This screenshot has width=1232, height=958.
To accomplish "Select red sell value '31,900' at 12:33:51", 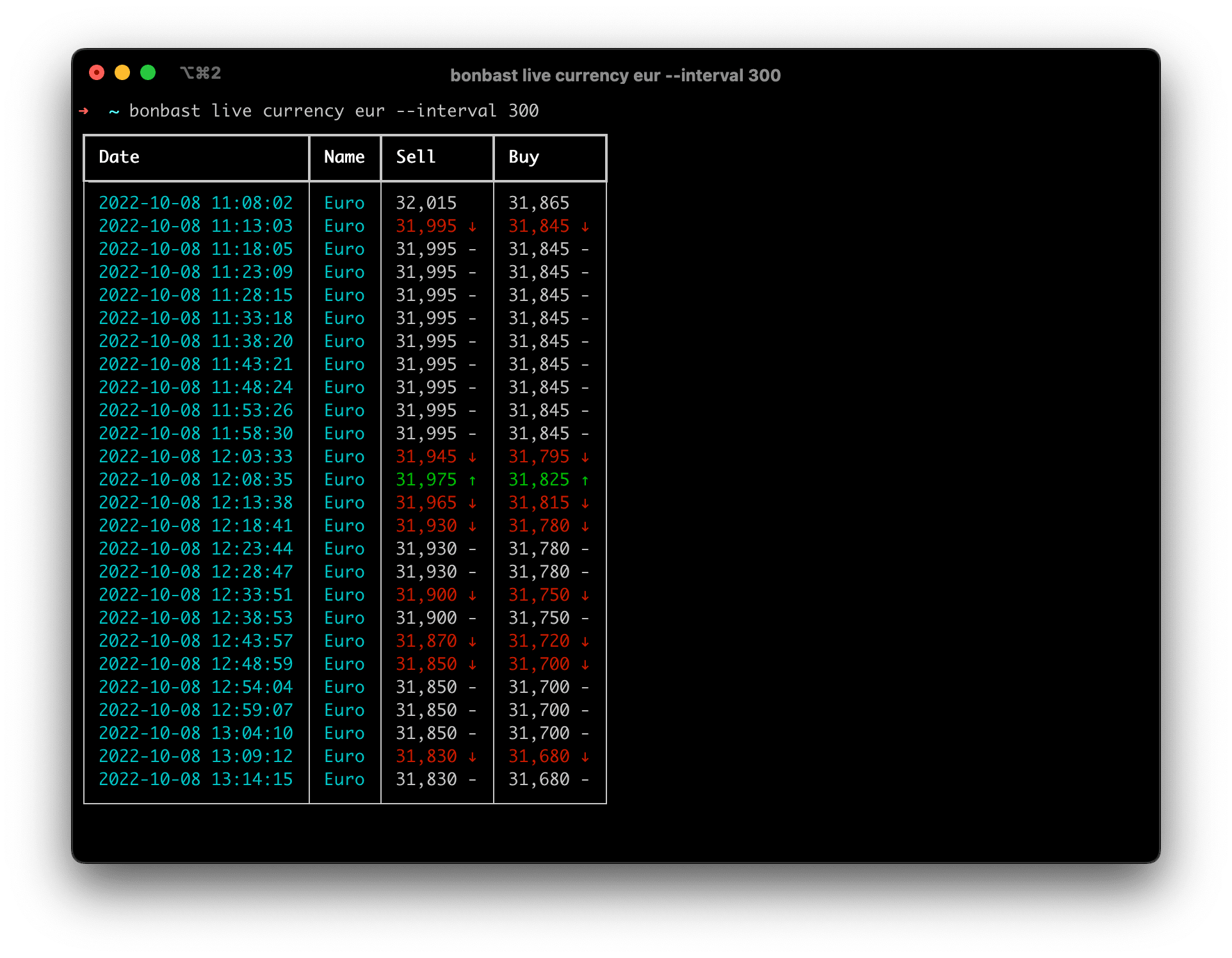I will (426, 595).
